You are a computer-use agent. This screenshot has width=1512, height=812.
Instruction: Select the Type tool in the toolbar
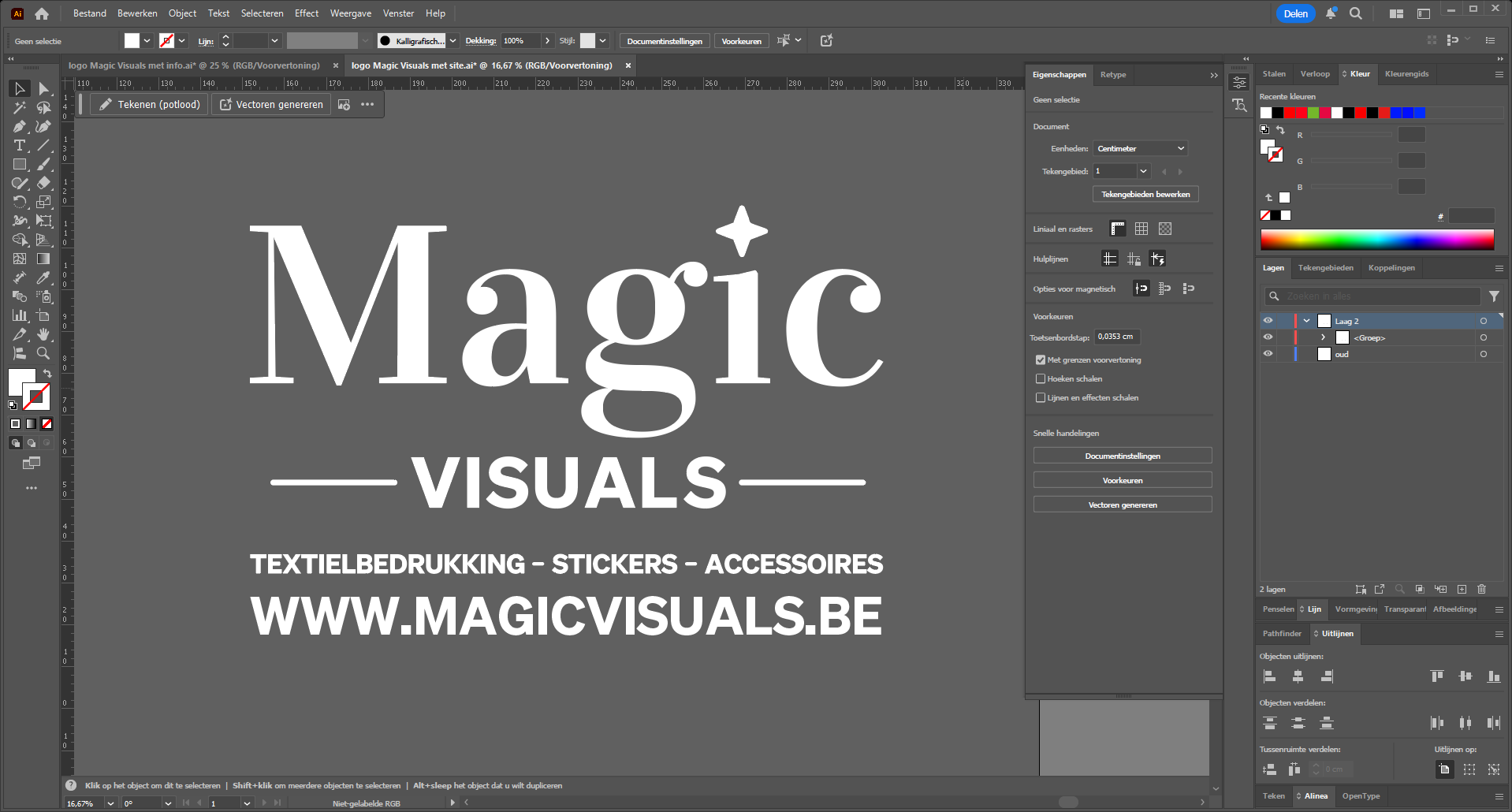click(x=20, y=146)
